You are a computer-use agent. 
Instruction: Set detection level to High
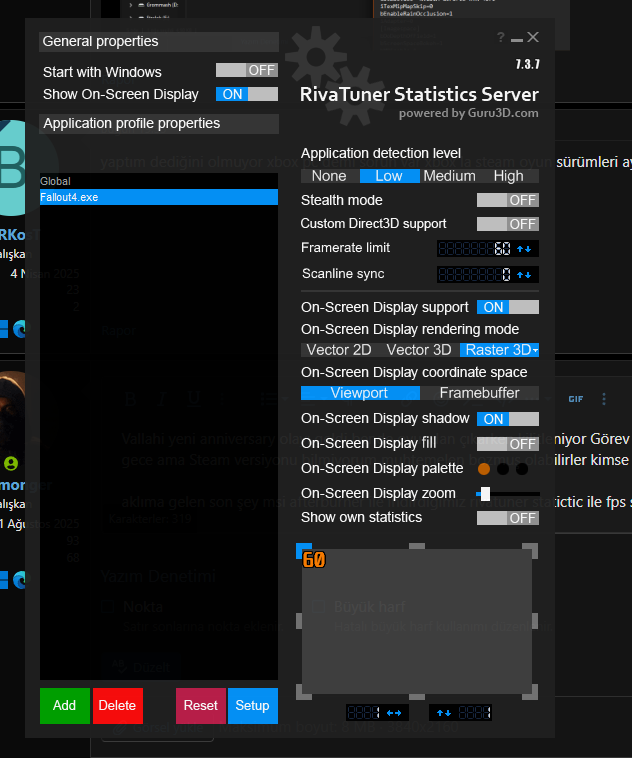(x=509, y=176)
